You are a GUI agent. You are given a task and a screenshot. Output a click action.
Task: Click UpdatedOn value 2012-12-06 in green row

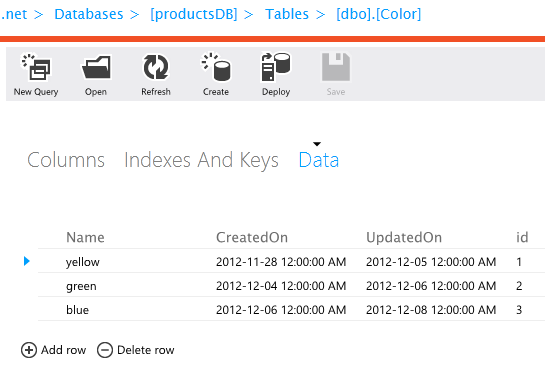coord(431,285)
